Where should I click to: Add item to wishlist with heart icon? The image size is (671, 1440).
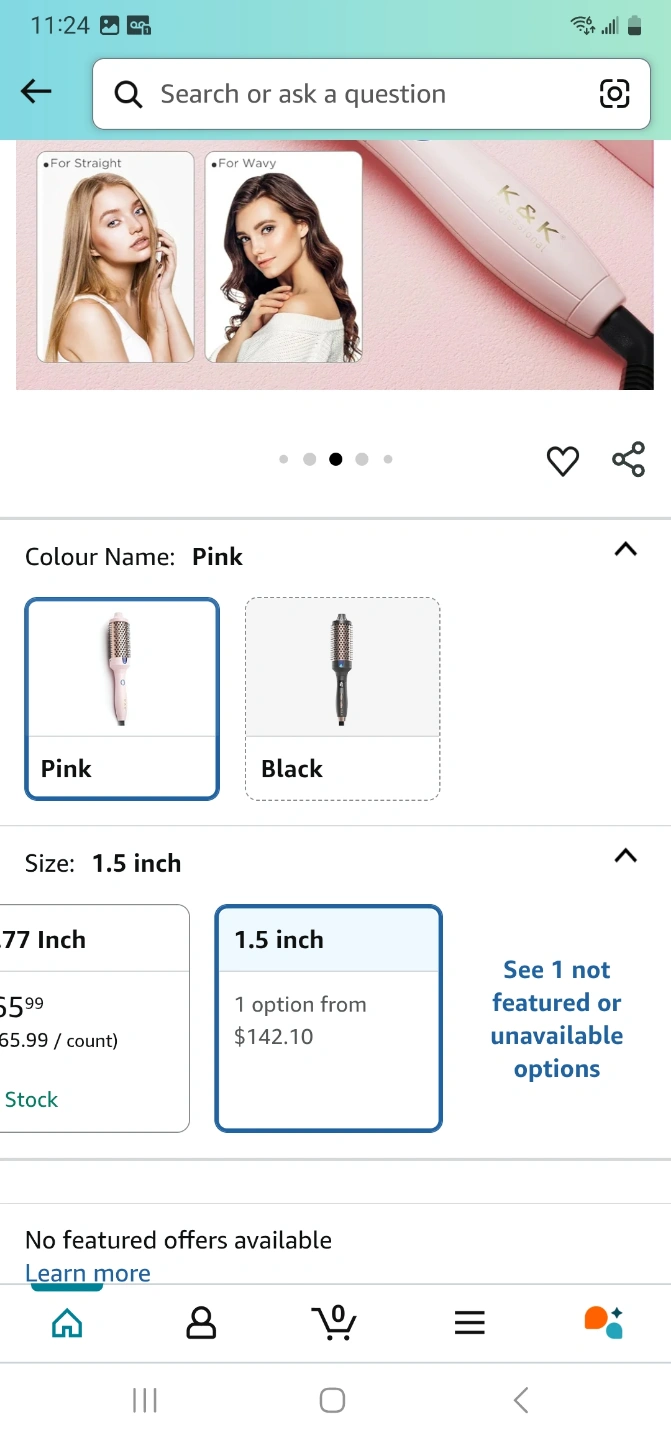pos(563,461)
